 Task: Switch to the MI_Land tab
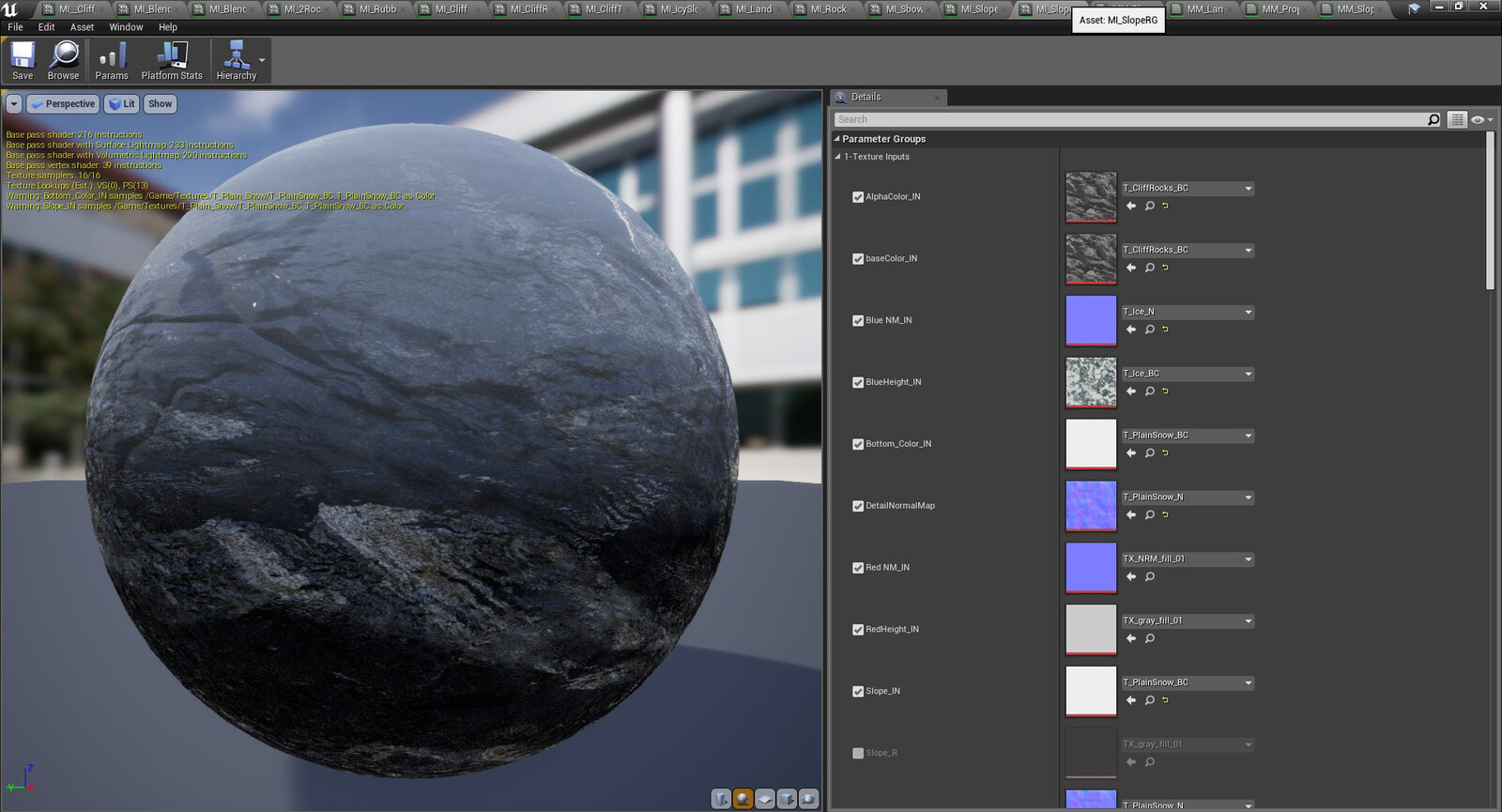click(753, 9)
